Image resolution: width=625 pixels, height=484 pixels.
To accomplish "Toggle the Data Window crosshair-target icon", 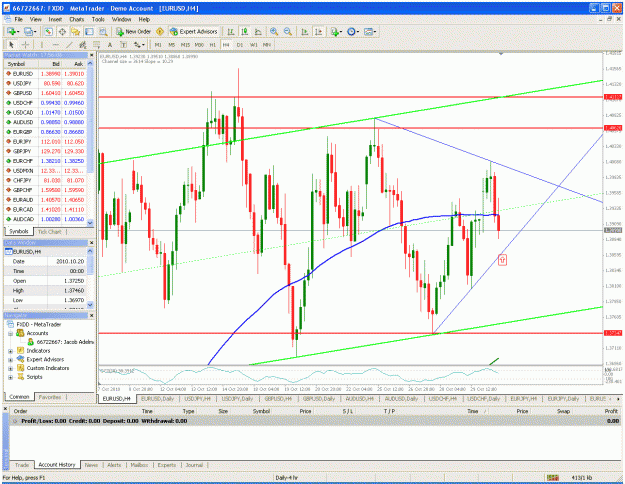I will (x=62, y=31).
